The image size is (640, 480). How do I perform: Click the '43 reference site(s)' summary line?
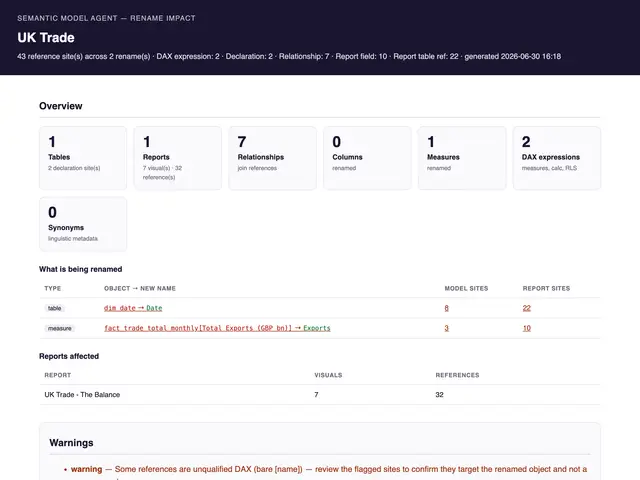pyautogui.click(x=289, y=56)
